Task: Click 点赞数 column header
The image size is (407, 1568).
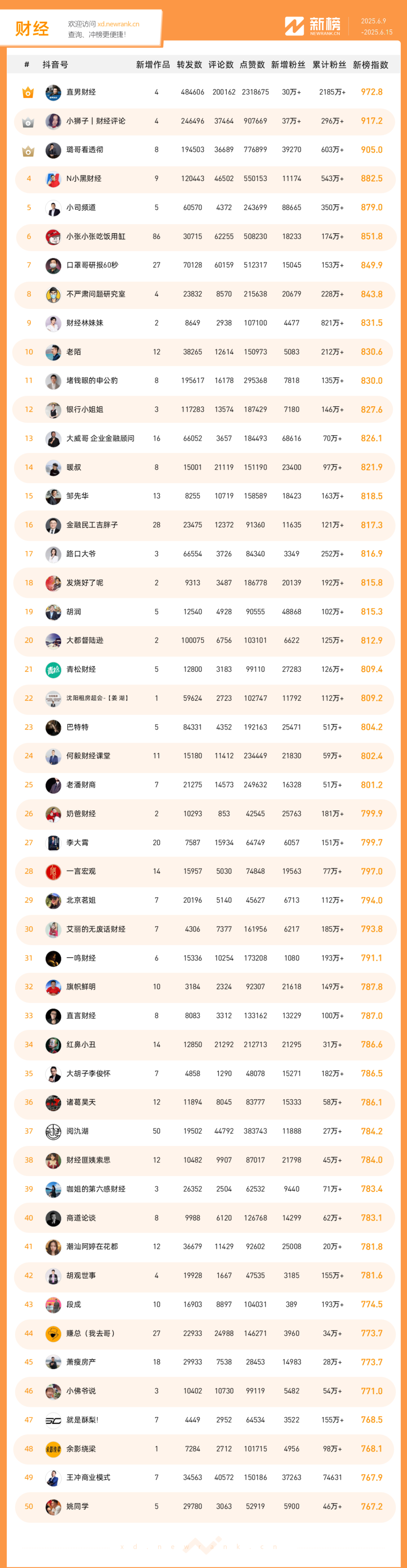Action: click(x=252, y=65)
